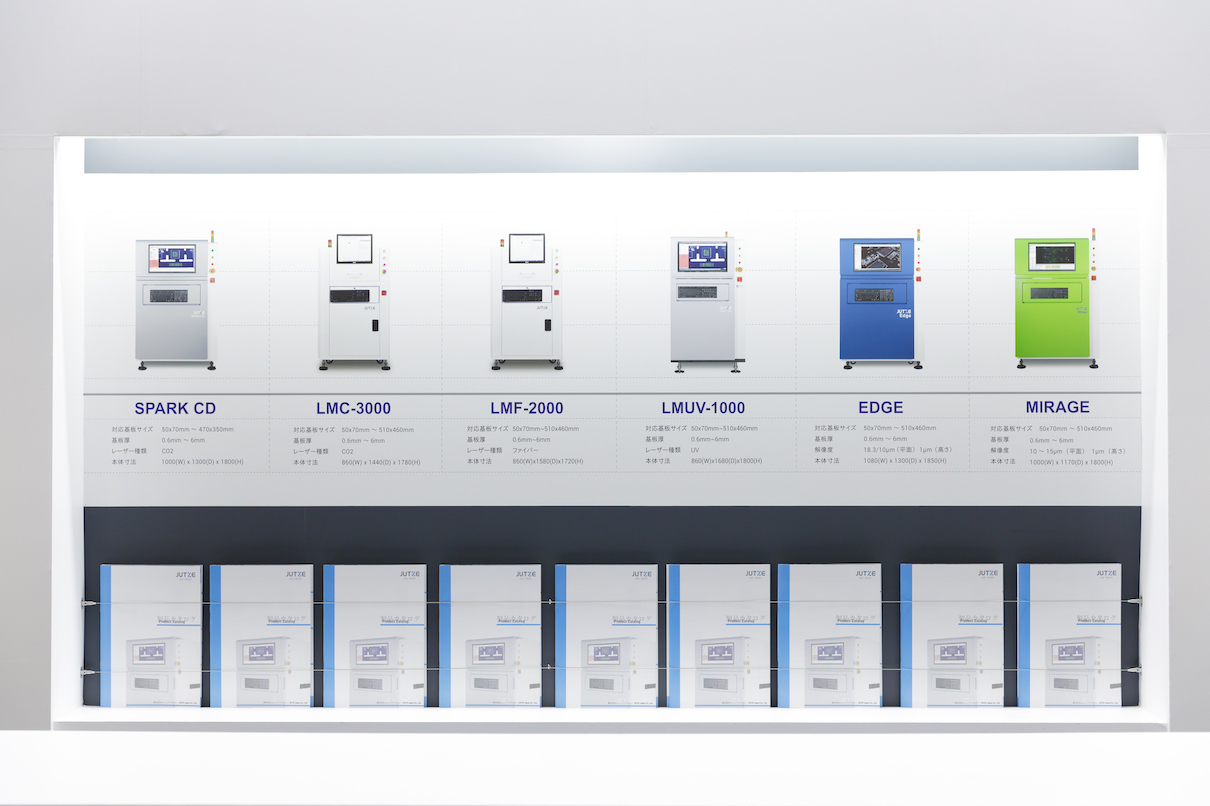Screen dimensions: 1210x806
Task: Click the 18.3/10µm resolution value under EDGE
Action: coord(906,450)
